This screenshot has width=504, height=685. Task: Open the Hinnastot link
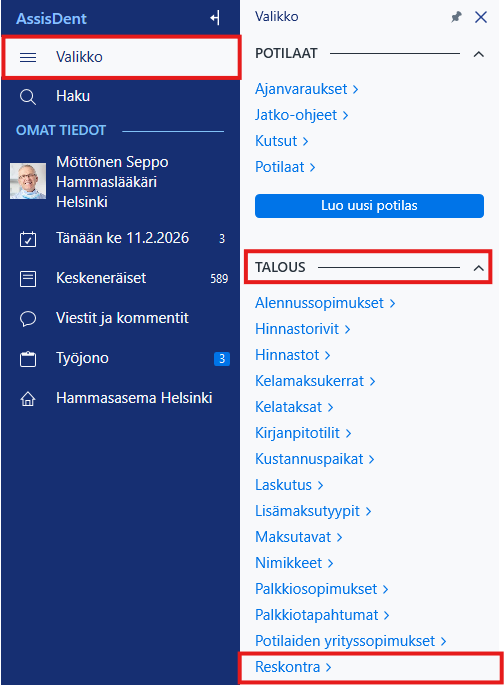coord(293,355)
